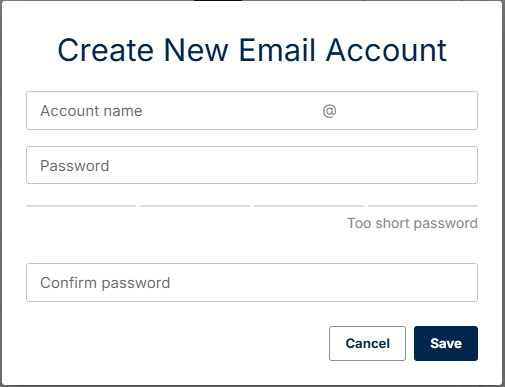The width and height of the screenshot is (505, 387).
Task: Click the second password strength bar segment
Action: 195,206
